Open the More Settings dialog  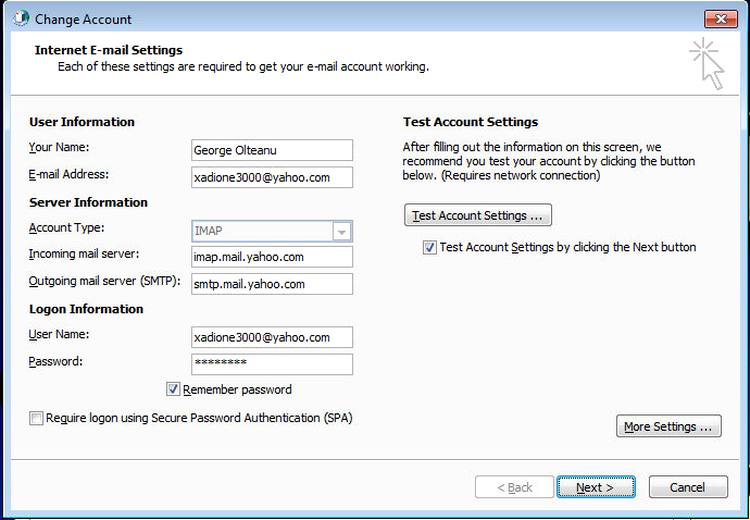pos(668,426)
